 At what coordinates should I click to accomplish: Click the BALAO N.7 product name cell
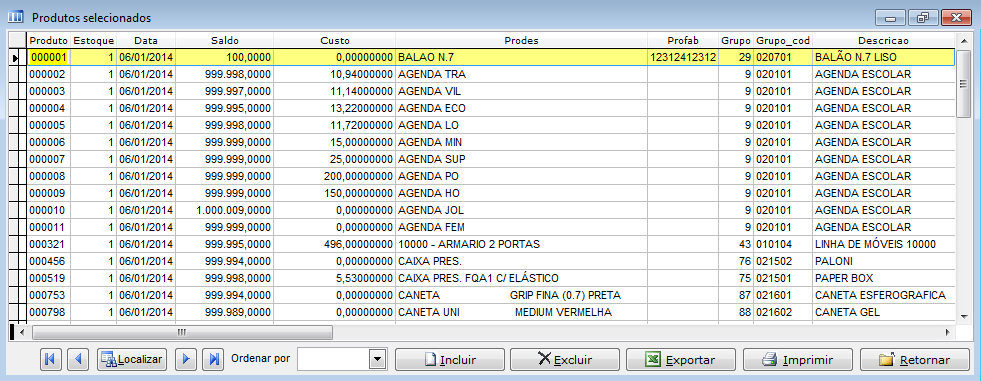point(521,58)
